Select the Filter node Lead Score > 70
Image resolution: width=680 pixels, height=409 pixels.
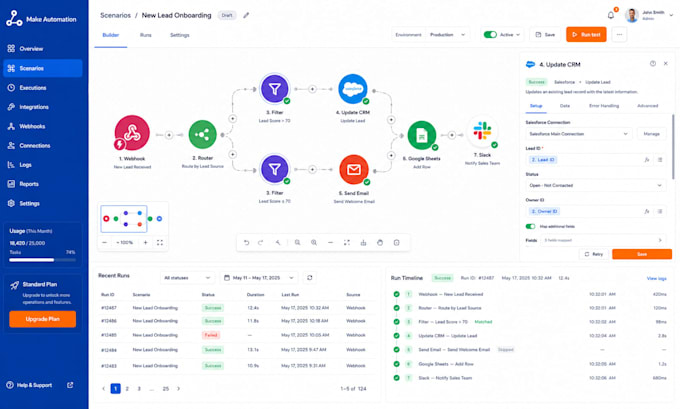(x=274, y=89)
